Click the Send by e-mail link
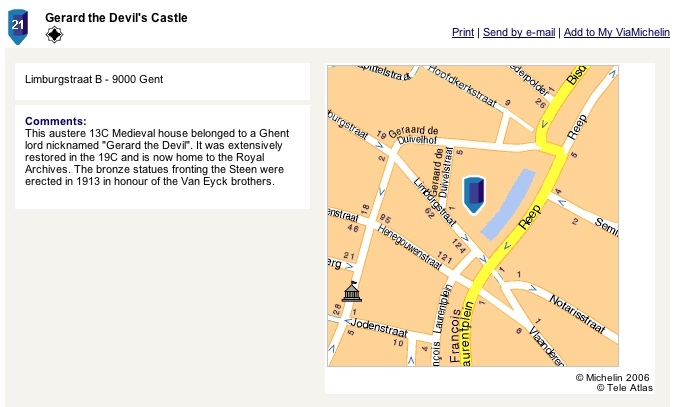The height and width of the screenshot is (407, 675). (519, 32)
